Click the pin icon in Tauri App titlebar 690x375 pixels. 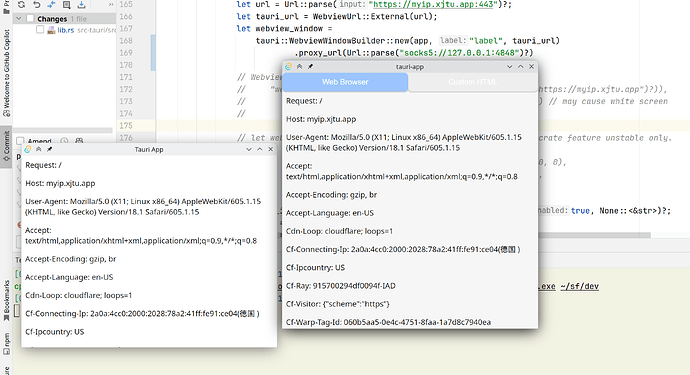[x=50, y=149]
